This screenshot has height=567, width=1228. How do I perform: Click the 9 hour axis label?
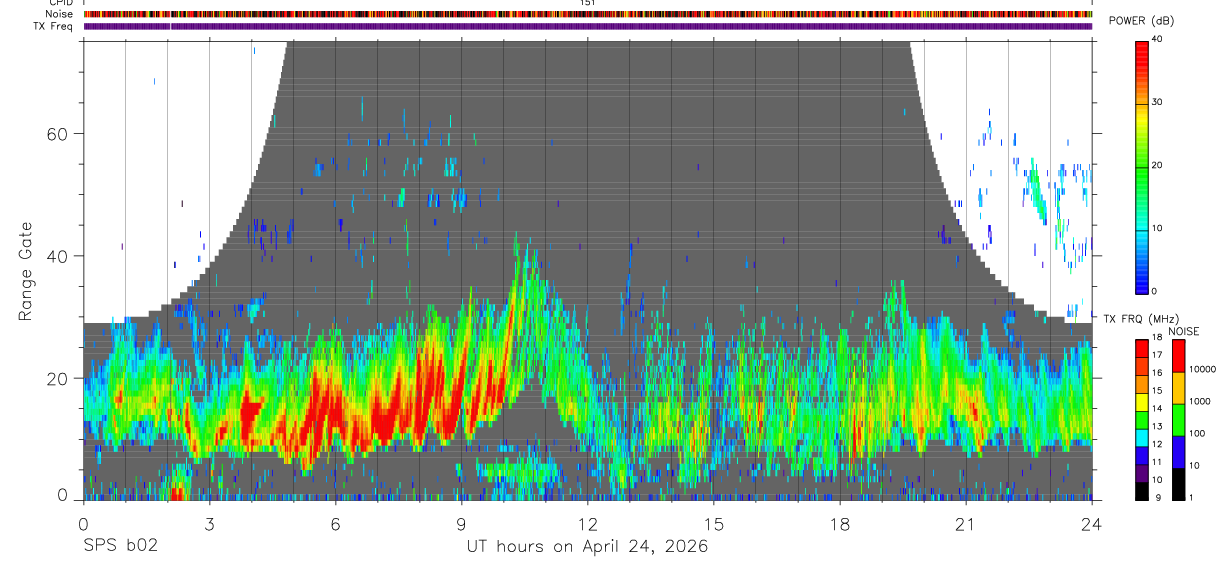tap(461, 524)
